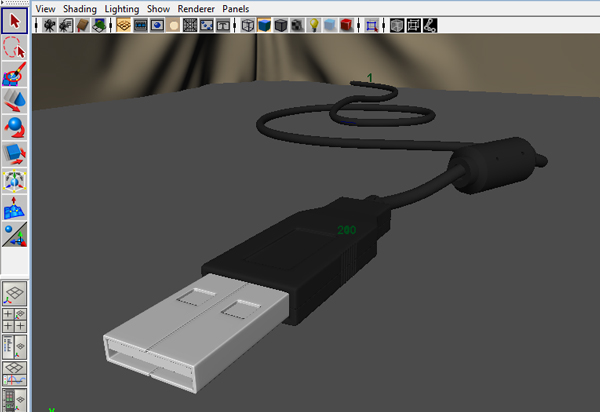Toggle the Field Chart display
This screenshot has height=412, width=600.
point(190,26)
